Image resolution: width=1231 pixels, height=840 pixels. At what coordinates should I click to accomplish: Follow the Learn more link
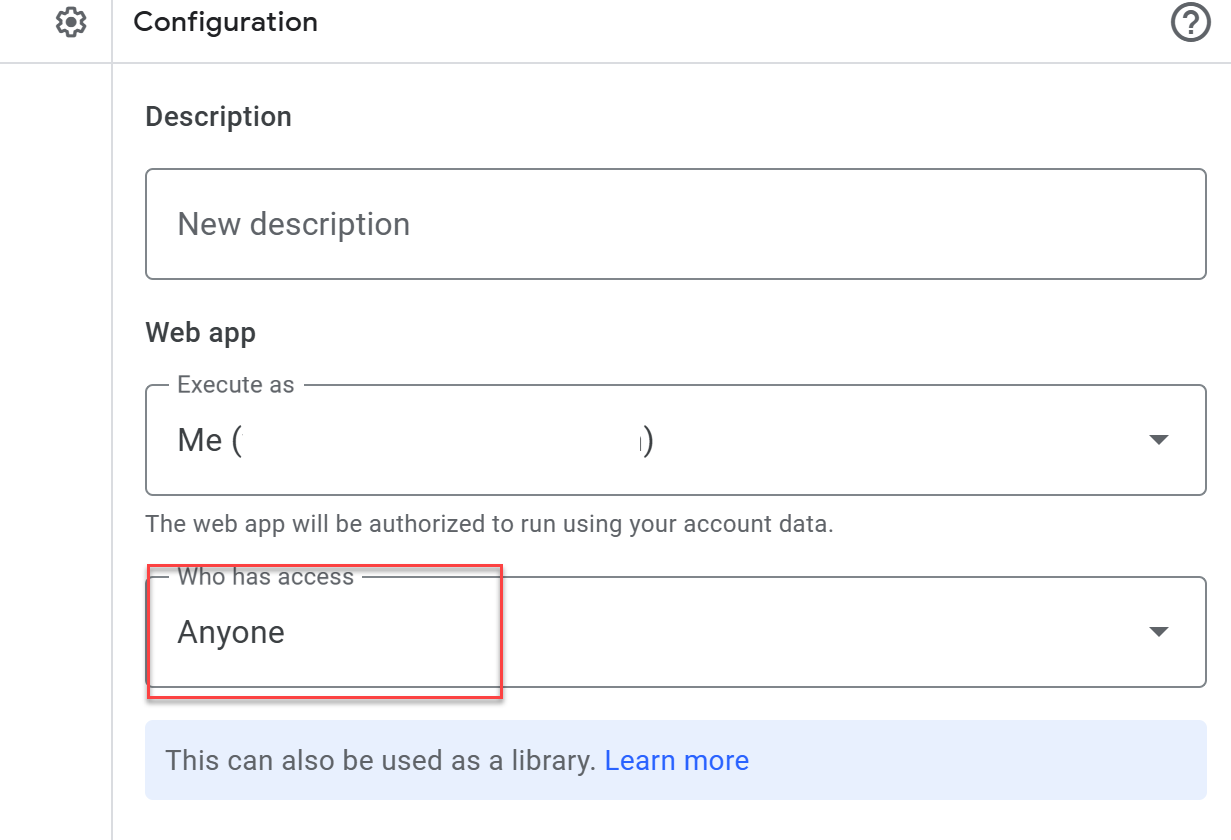point(677,761)
